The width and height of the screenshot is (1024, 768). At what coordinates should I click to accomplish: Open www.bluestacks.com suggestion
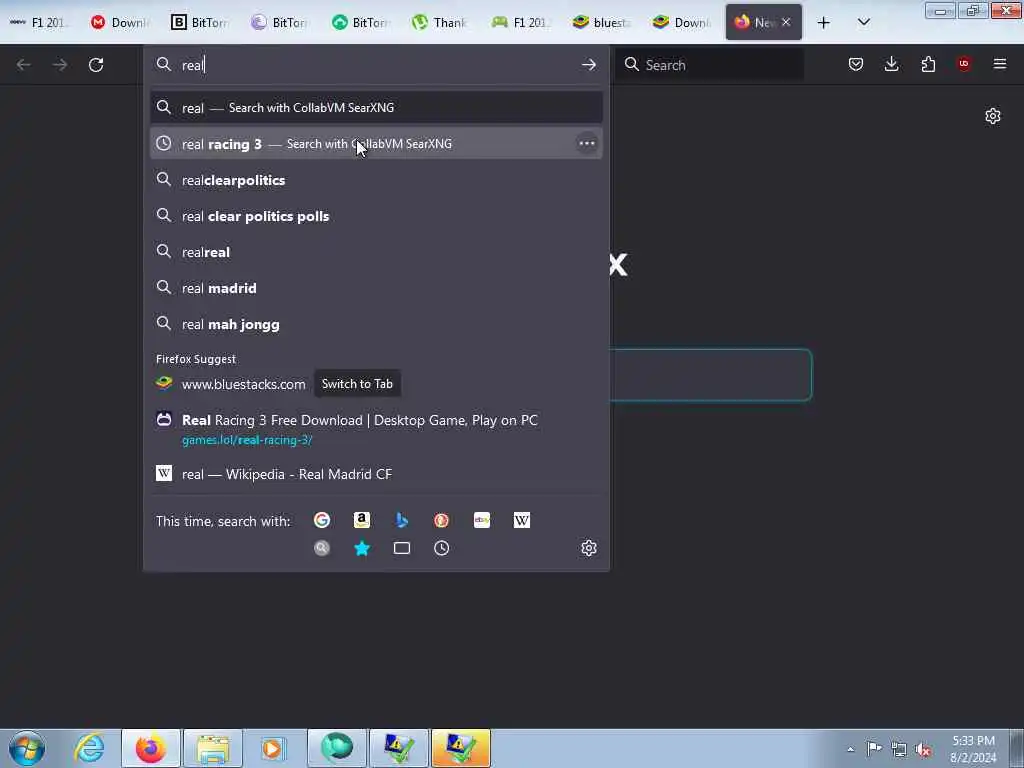244,384
